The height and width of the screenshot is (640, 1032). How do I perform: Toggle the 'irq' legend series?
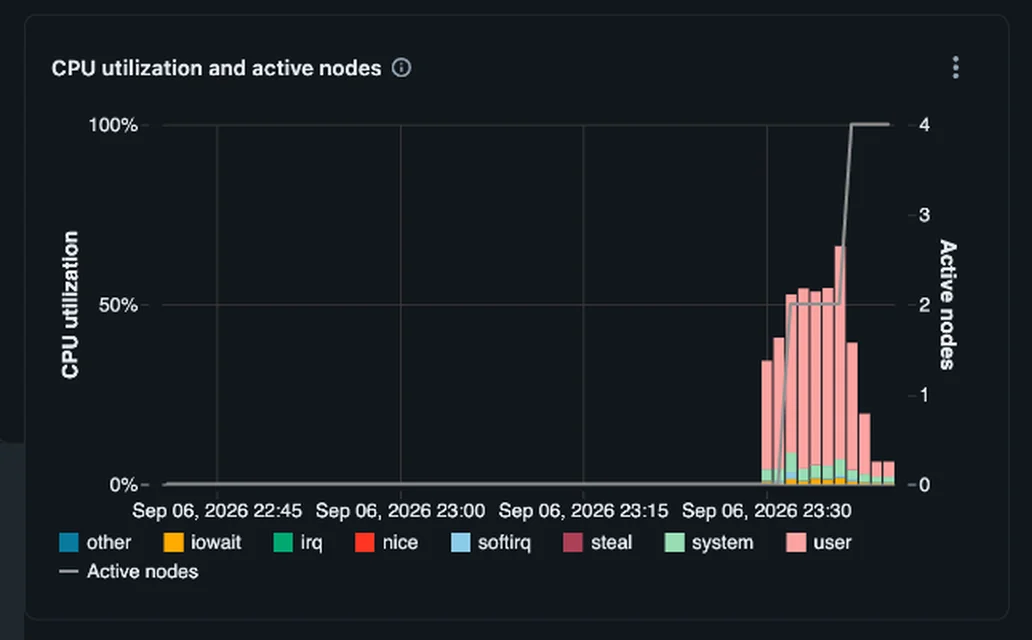point(298,543)
